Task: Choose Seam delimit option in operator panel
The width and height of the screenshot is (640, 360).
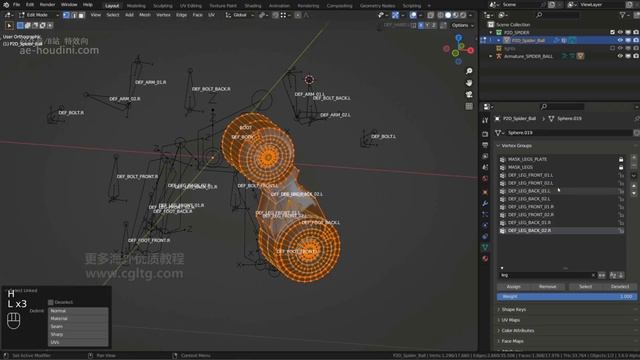Action: click(x=78, y=327)
